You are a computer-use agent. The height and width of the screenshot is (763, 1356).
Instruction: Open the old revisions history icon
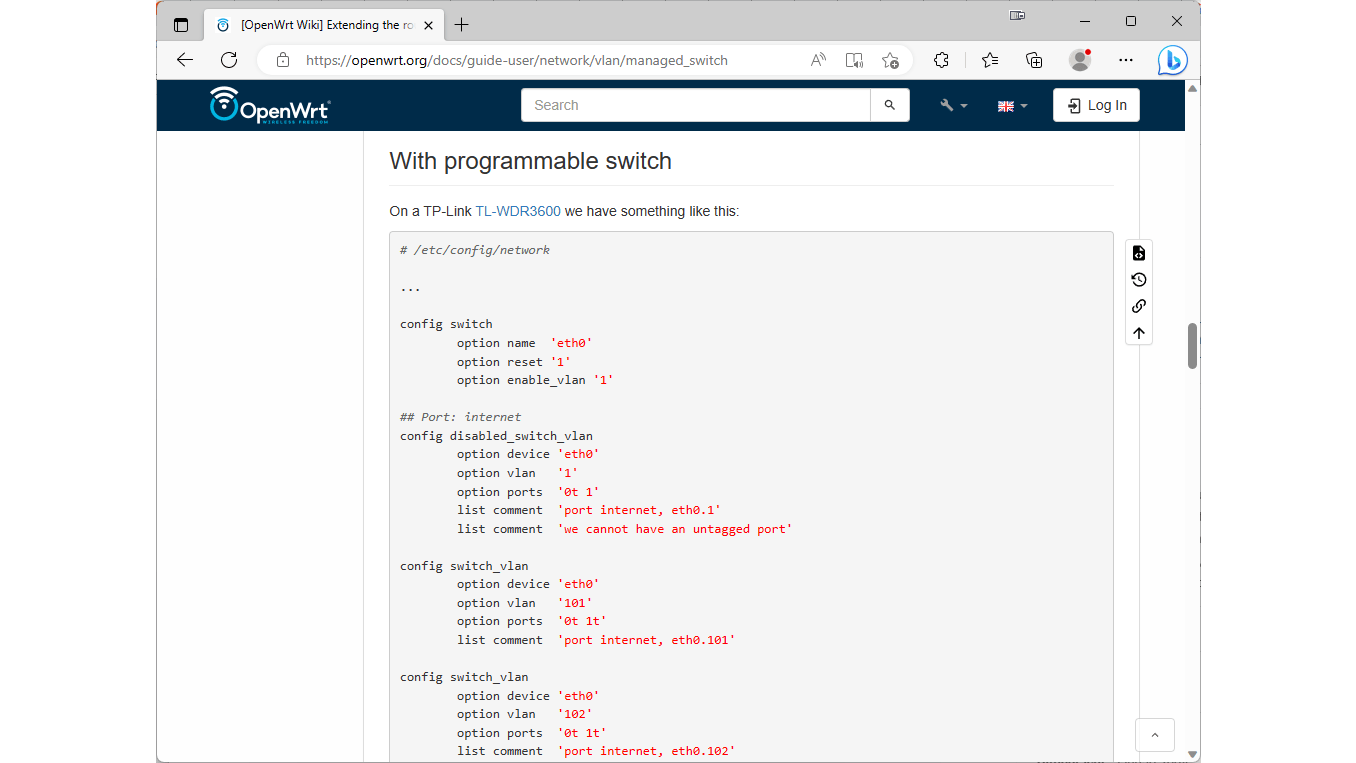(x=1139, y=280)
